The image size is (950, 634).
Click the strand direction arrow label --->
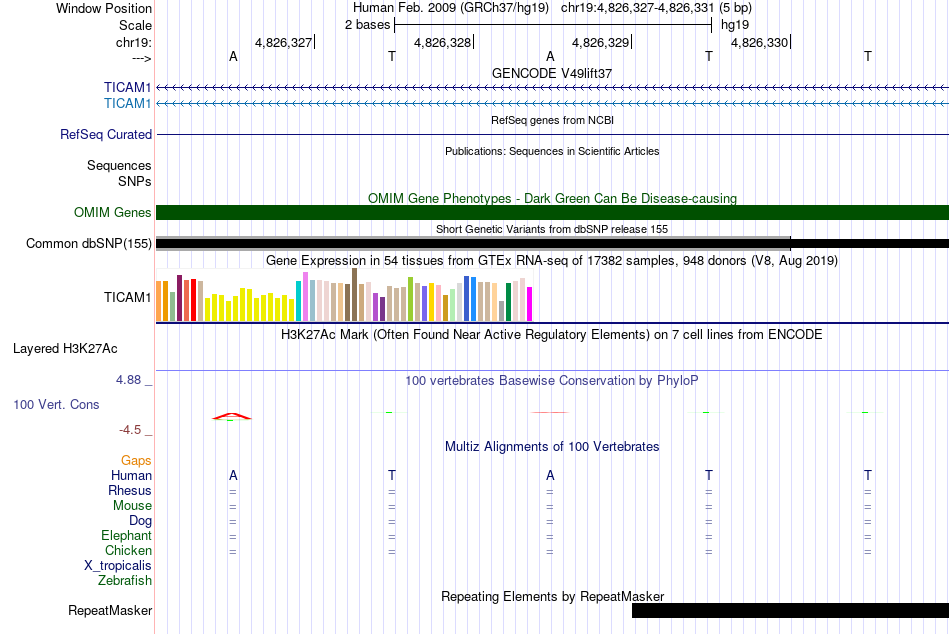click(141, 58)
